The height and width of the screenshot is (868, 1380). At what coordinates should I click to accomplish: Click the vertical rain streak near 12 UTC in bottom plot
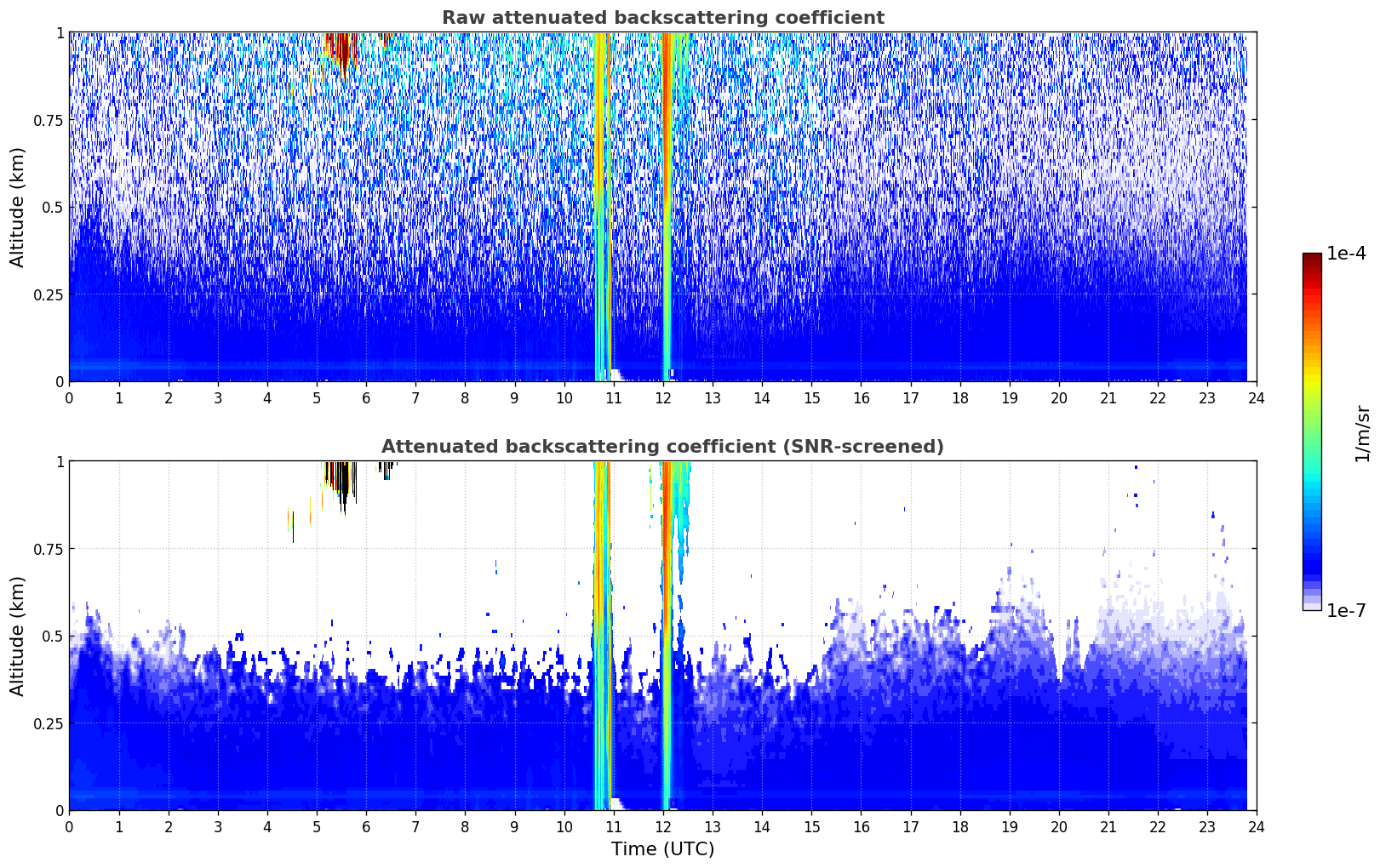[667, 636]
